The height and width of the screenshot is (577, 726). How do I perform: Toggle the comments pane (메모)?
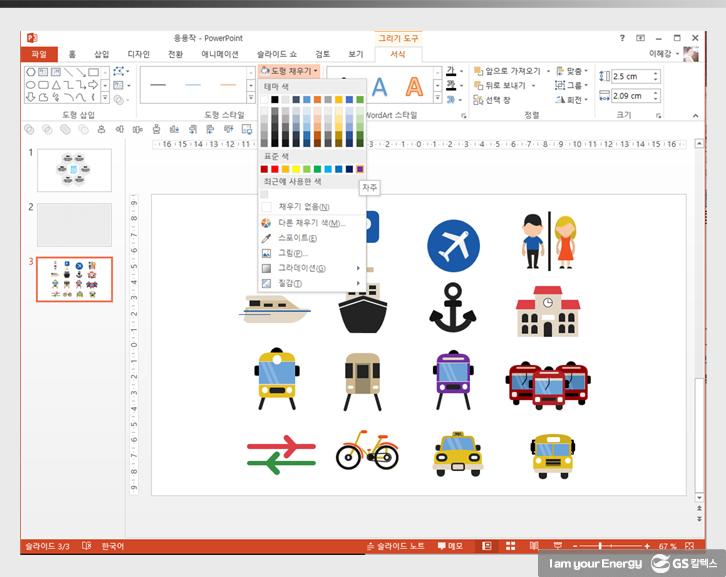pyautogui.click(x=450, y=546)
